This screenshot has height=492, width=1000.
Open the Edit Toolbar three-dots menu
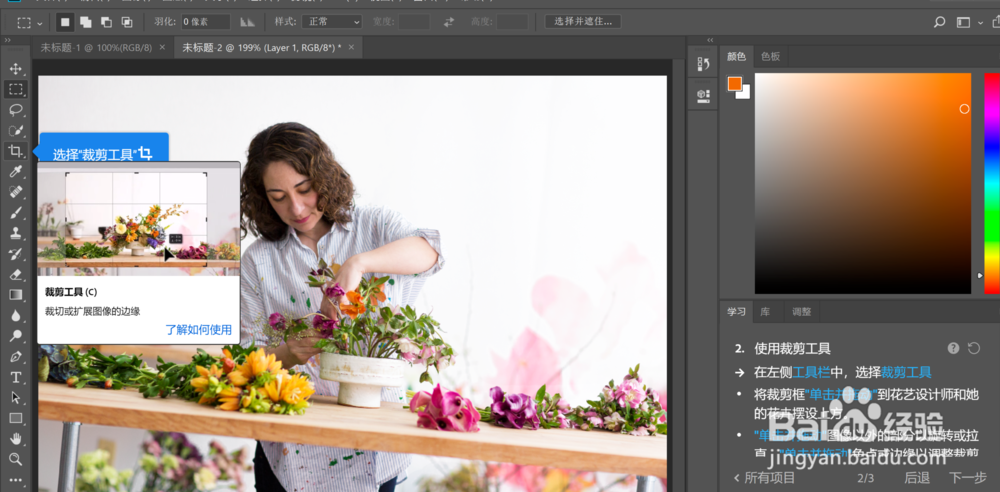tap(15, 480)
